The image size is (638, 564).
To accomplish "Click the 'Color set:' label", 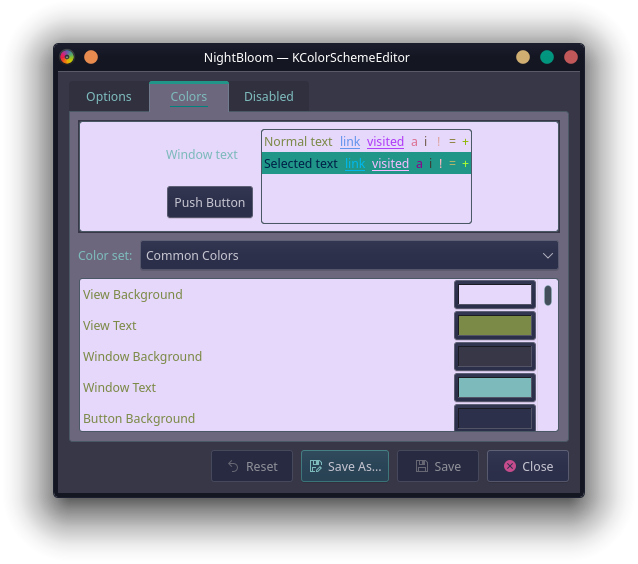I will click(105, 256).
